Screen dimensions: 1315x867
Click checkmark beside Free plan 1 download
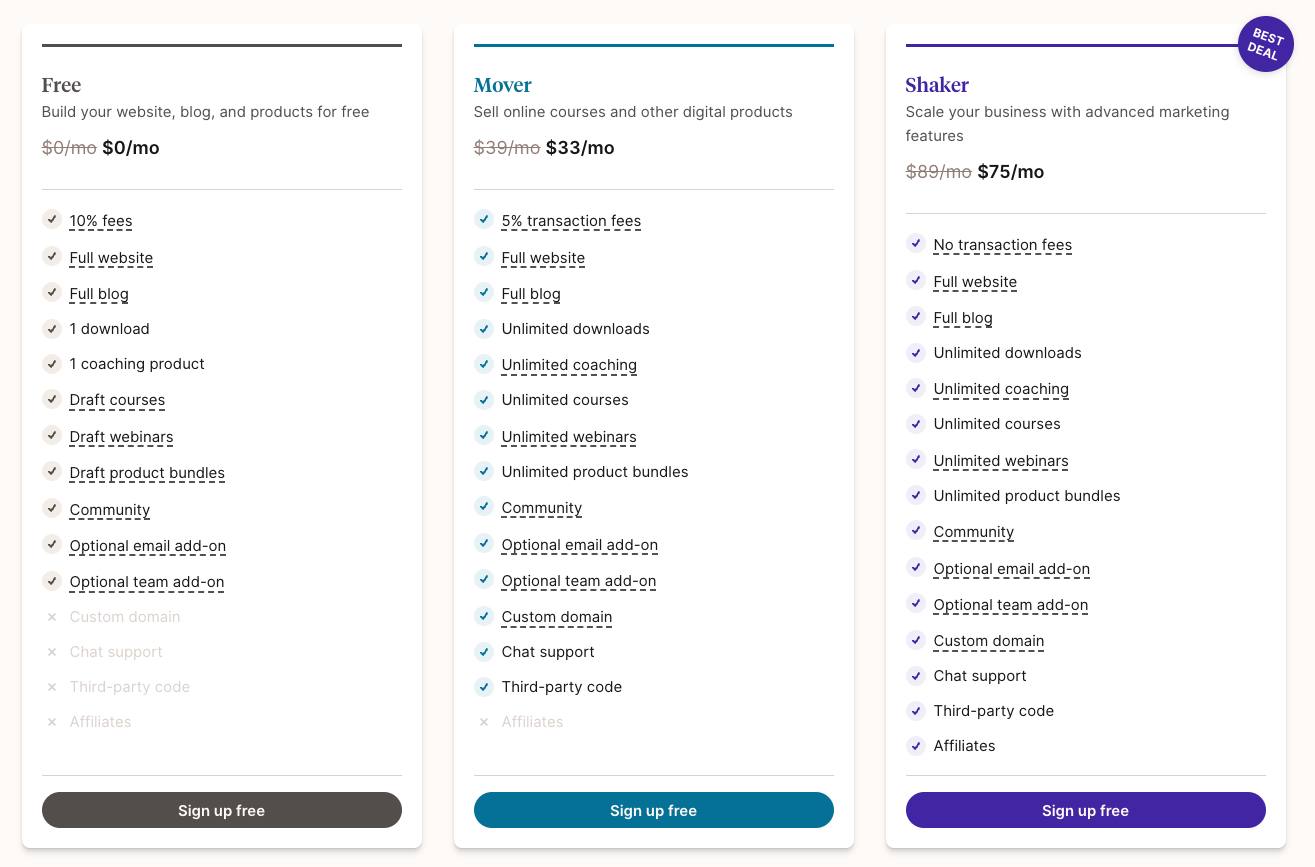(52, 329)
